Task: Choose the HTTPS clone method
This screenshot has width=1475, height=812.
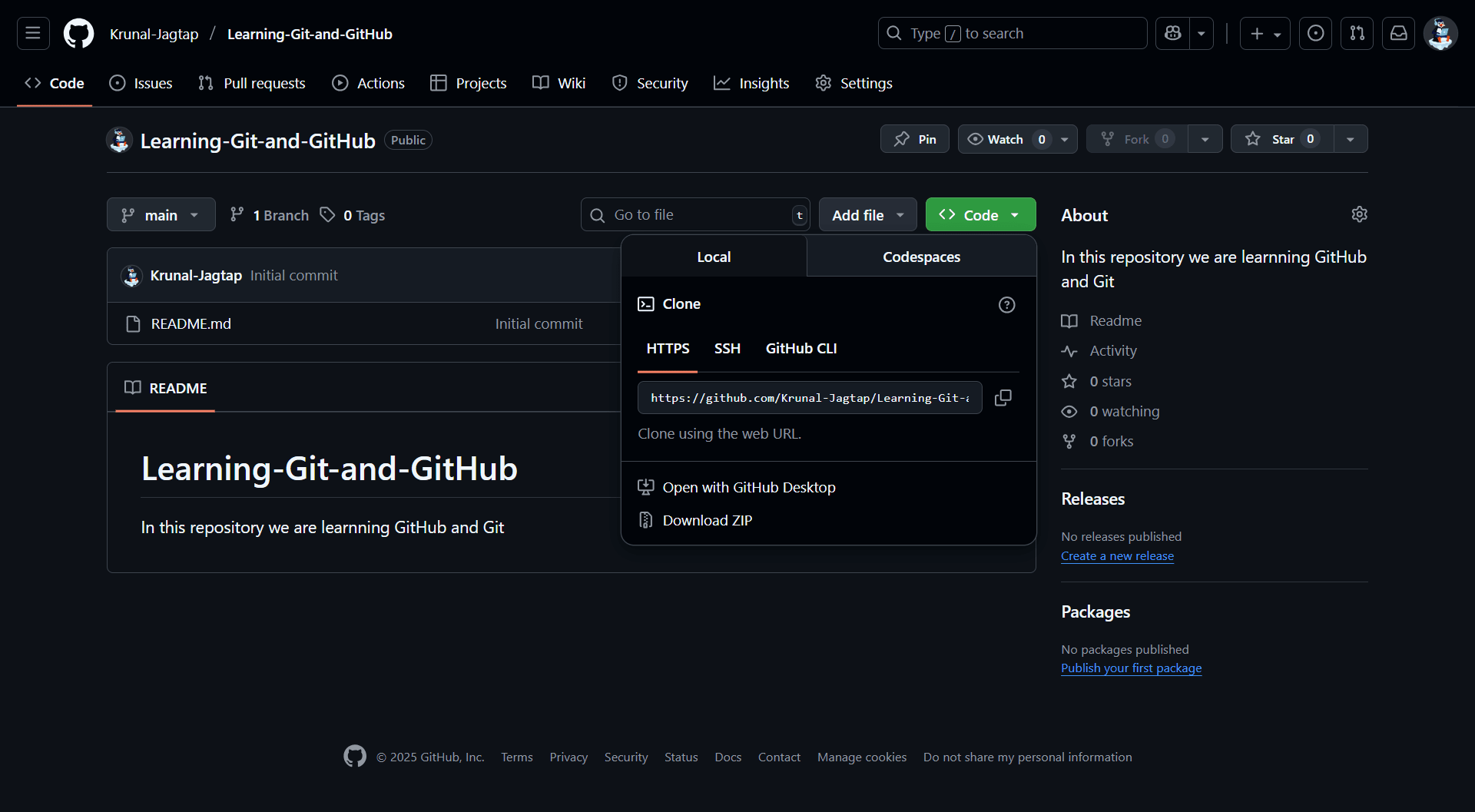Action: coord(668,349)
